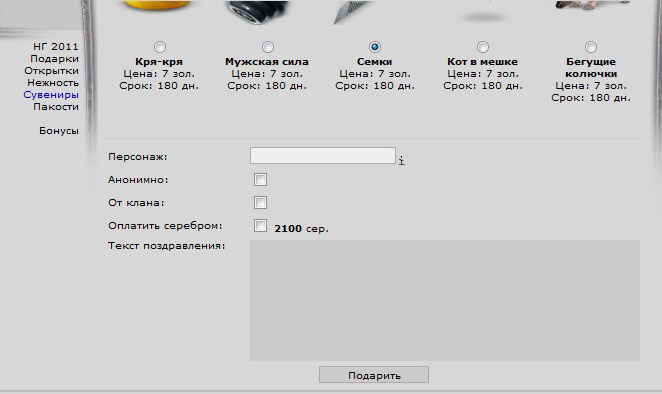
Task: Click into the Текст поздравления text area
Action: [x=445, y=300]
